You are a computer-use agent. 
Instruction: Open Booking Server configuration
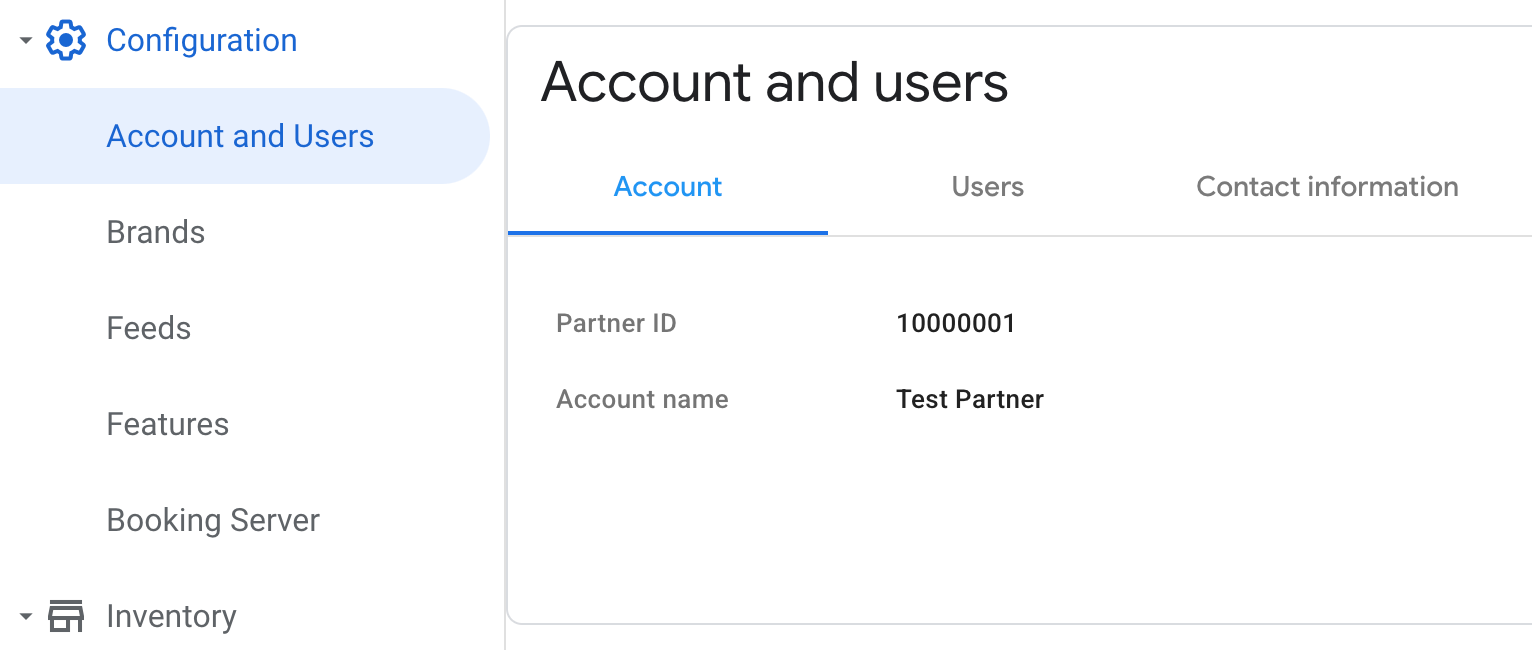pyautogui.click(x=212, y=520)
